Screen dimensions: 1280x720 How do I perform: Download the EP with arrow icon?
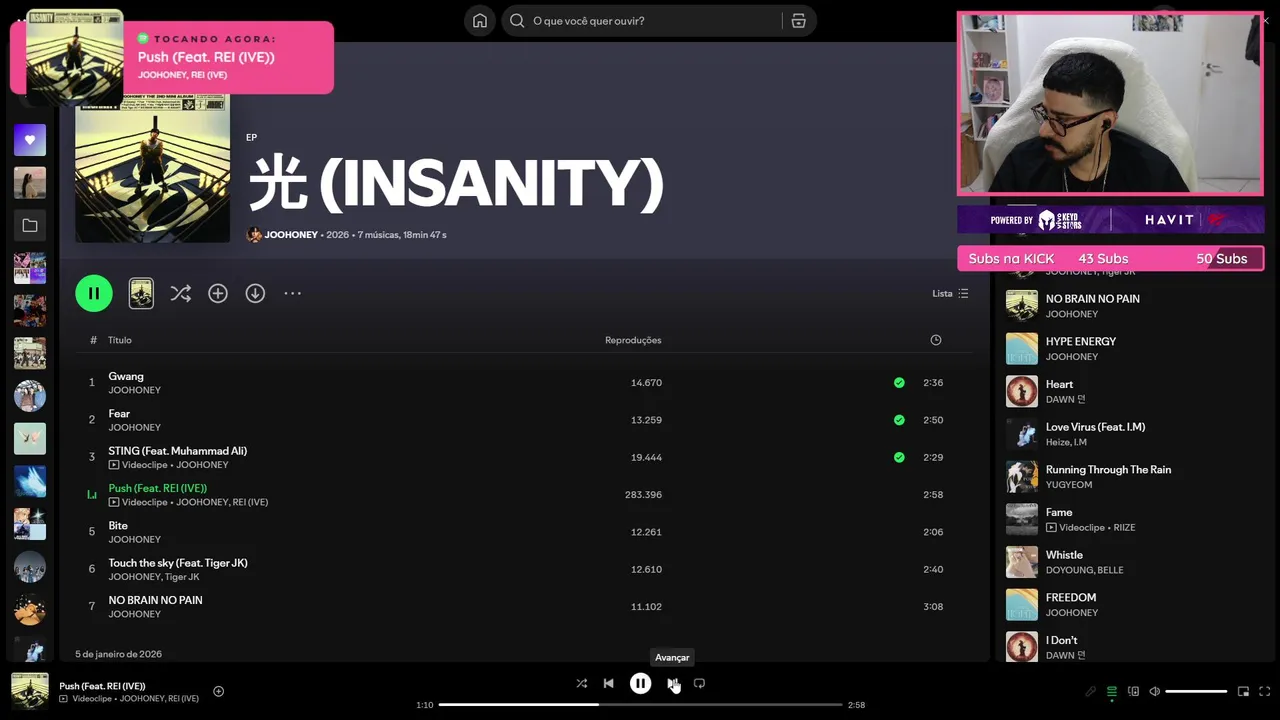255,293
